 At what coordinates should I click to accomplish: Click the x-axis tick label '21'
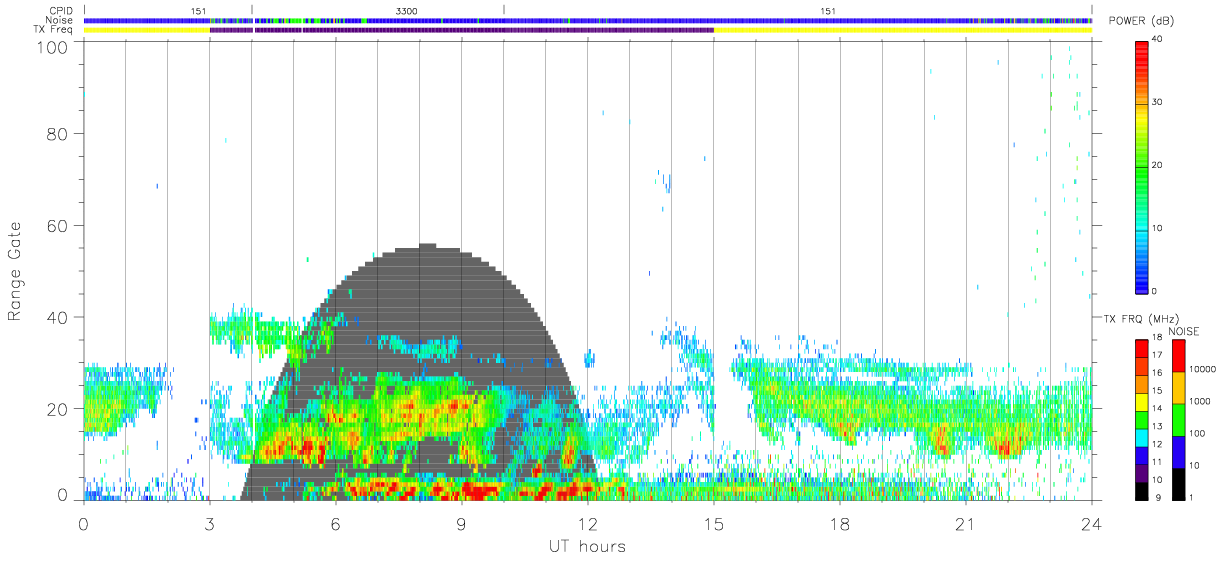click(964, 523)
